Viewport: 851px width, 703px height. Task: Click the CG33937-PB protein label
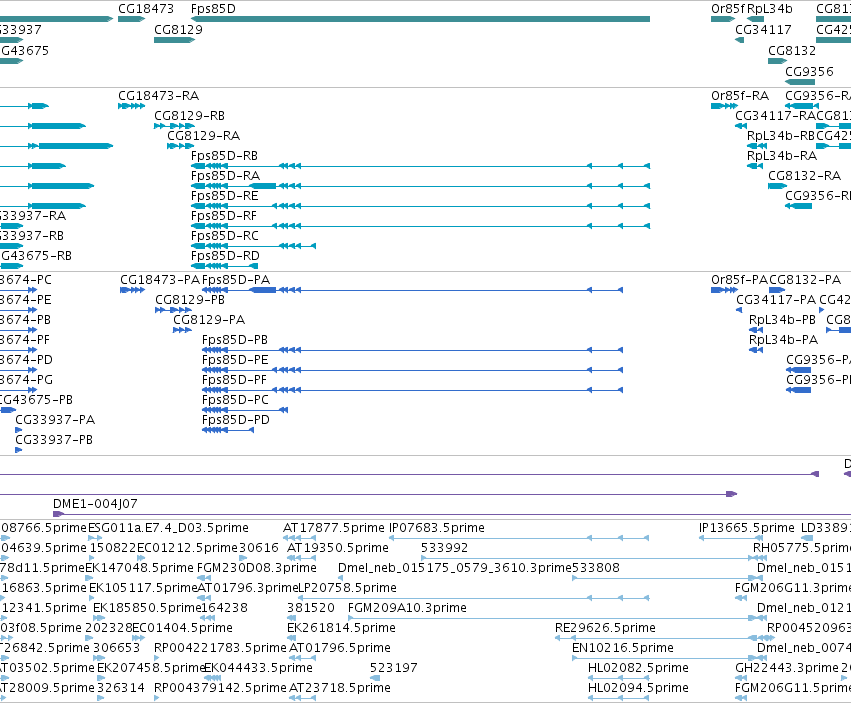point(54,440)
